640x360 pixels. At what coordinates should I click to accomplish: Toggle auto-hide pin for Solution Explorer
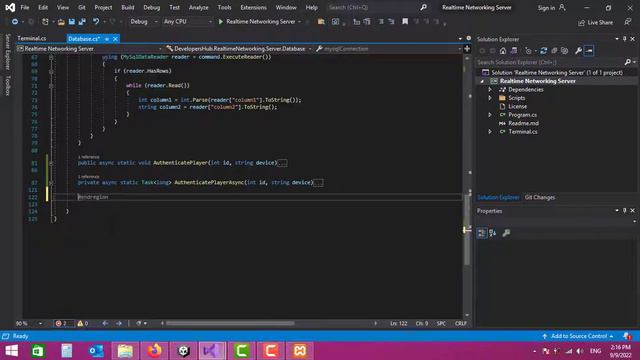(624, 39)
